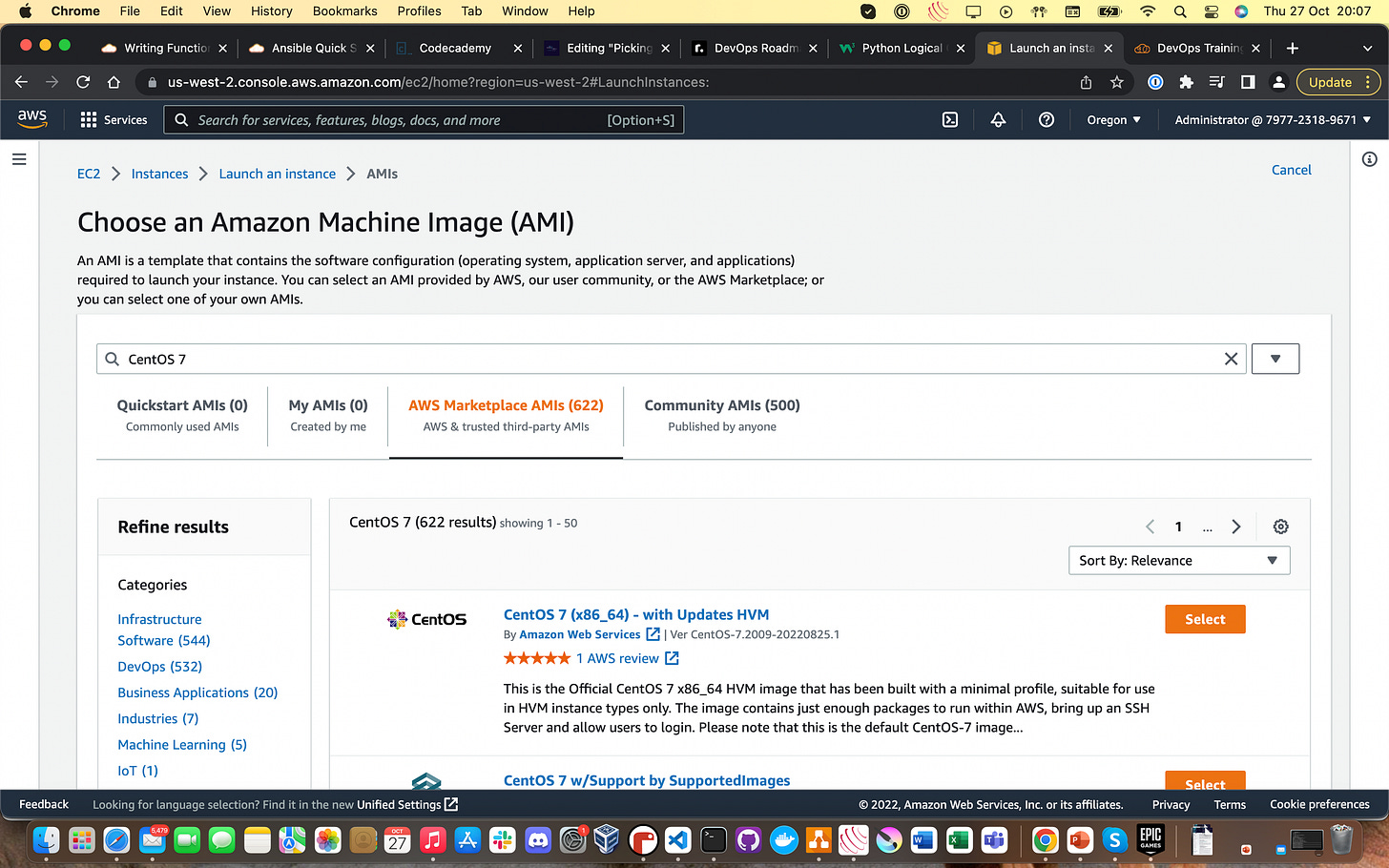Open the Chrome extensions puzzle icon
Screen dimensions: 1389x868
(1186, 82)
